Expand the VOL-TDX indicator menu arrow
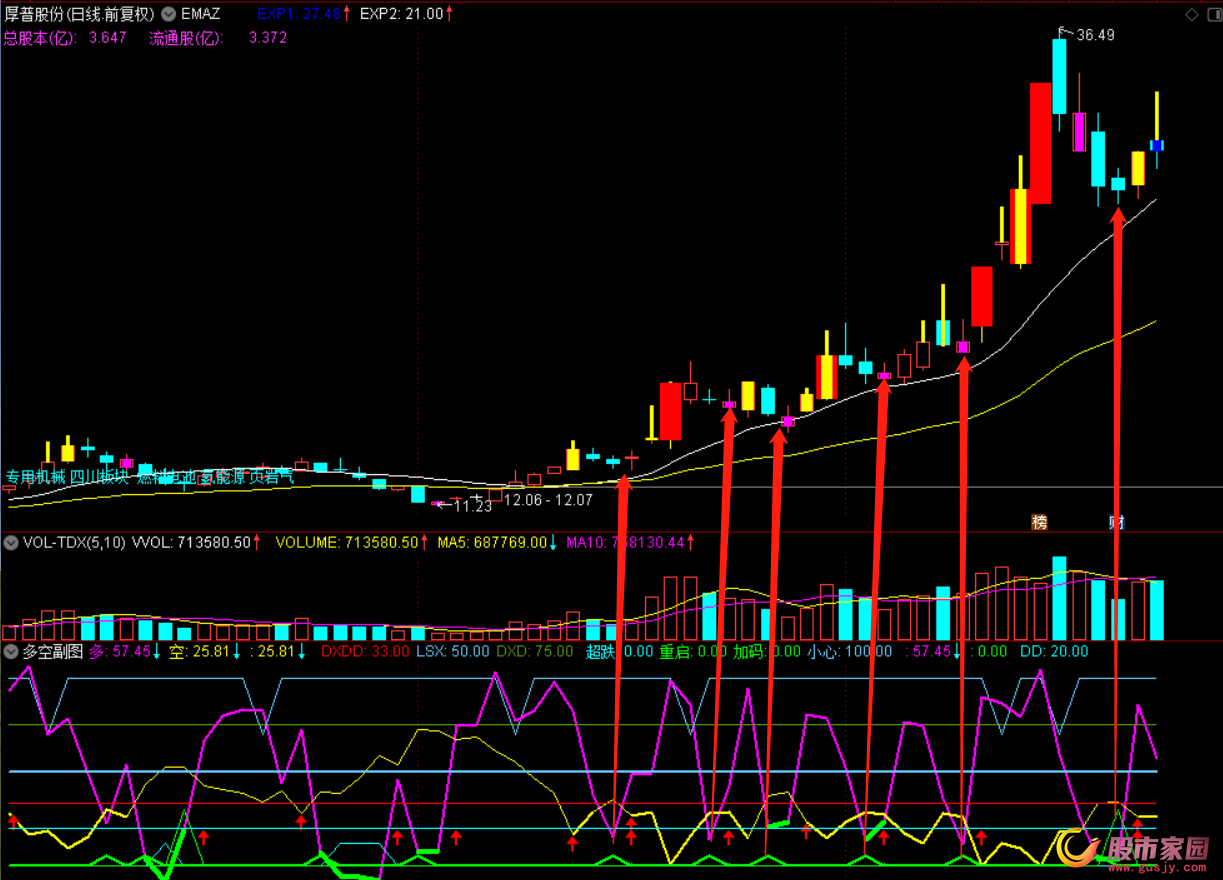 [x=11, y=543]
